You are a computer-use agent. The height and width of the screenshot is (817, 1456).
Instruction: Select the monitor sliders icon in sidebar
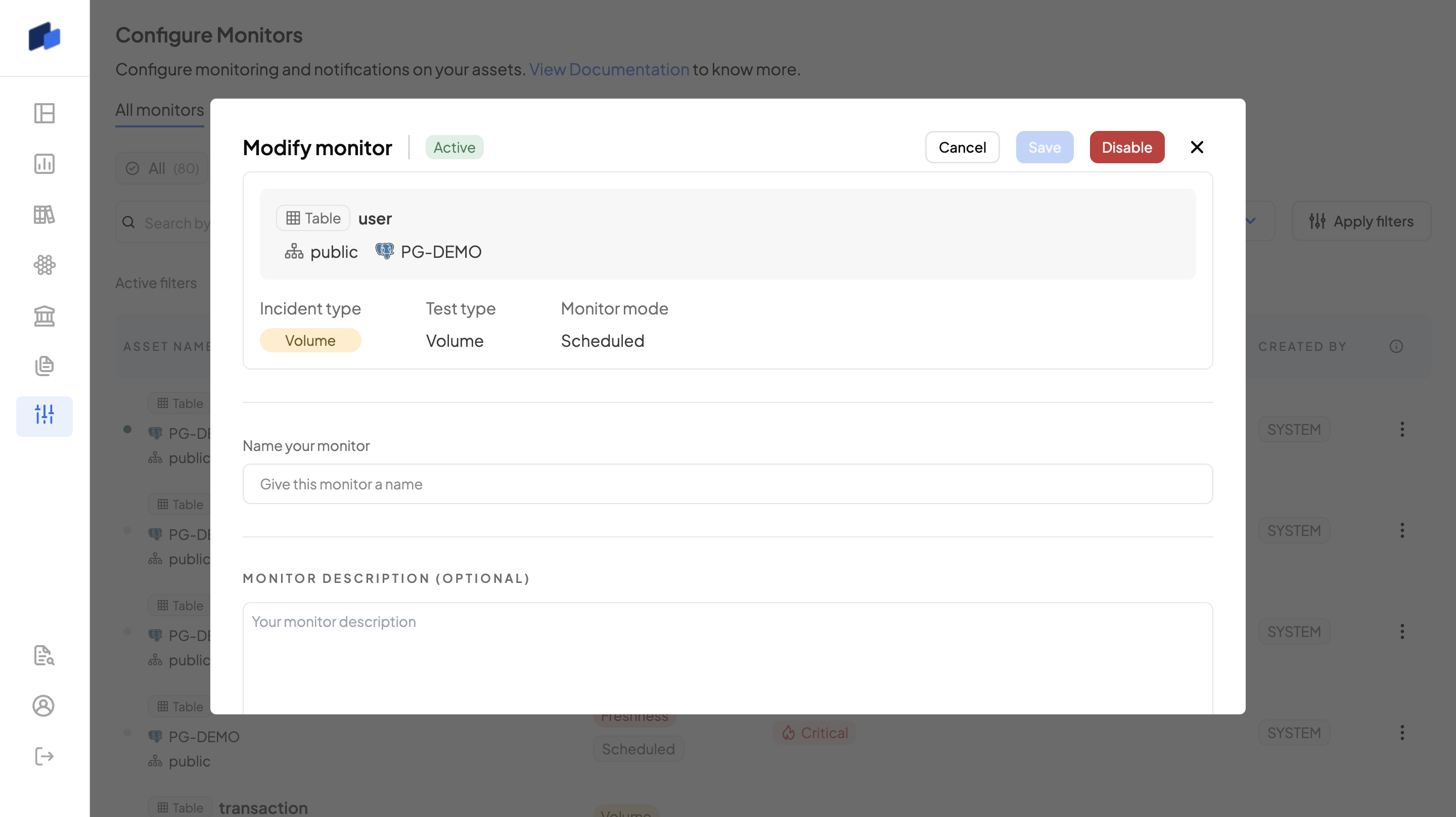pyautogui.click(x=44, y=416)
